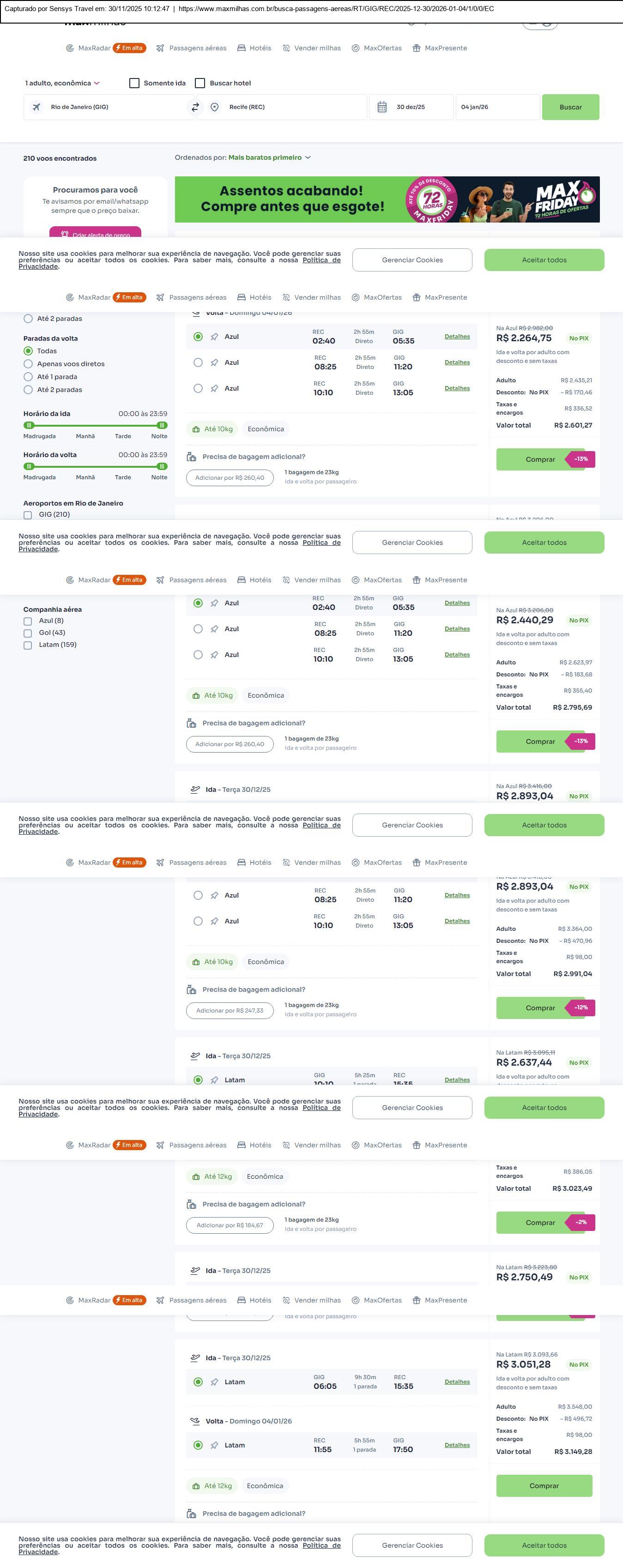Expand the Mais baratos primeiro sort dropdown
The width and height of the screenshot is (623, 1568).
269,157
